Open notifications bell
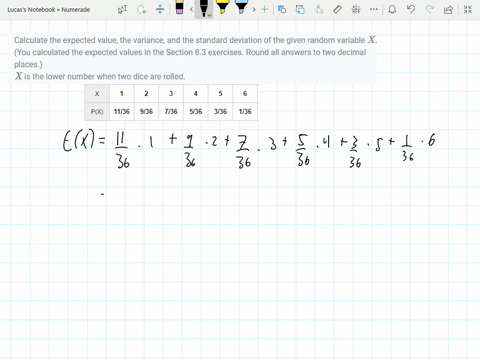Image resolution: width=480 pixels, height=360 pixels. pos(392,9)
